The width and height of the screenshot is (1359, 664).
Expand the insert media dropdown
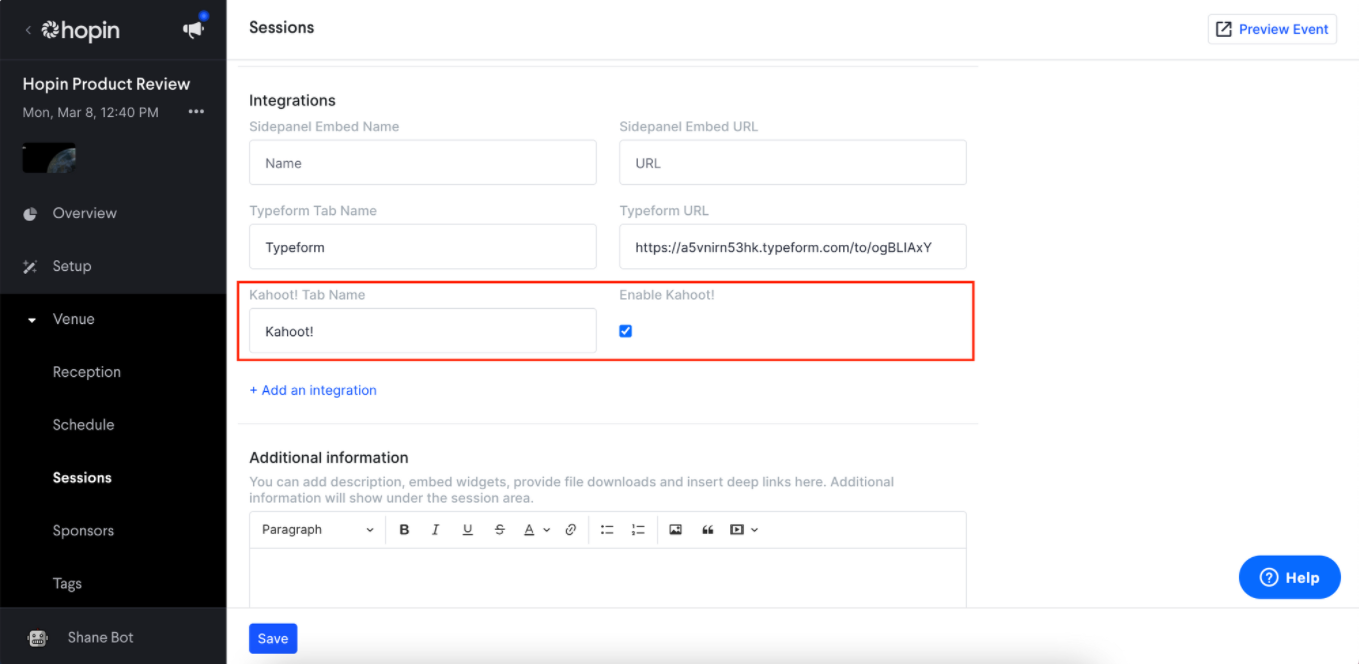pos(744,530)
